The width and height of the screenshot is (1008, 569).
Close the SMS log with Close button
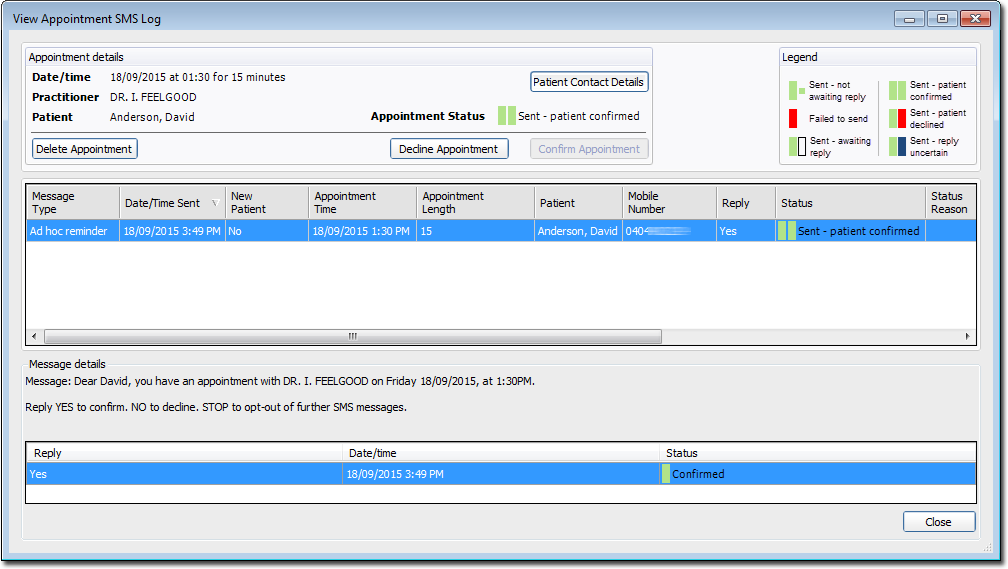938,522
